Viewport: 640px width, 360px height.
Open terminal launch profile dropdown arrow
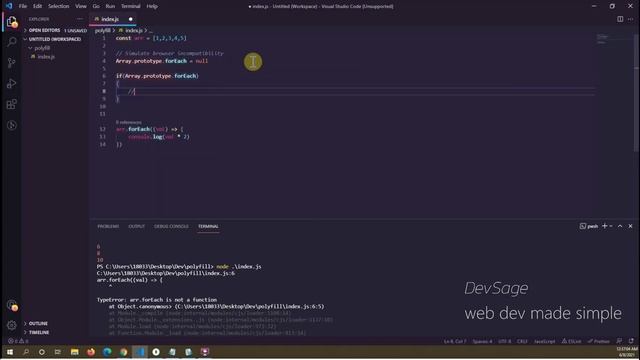pos(611,226)
